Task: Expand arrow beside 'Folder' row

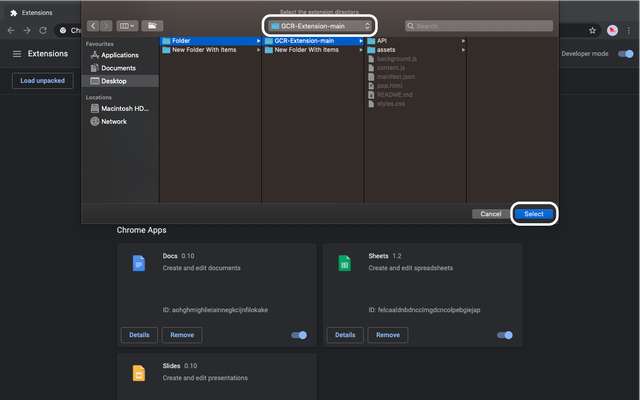Action: [x=258, y=41]
